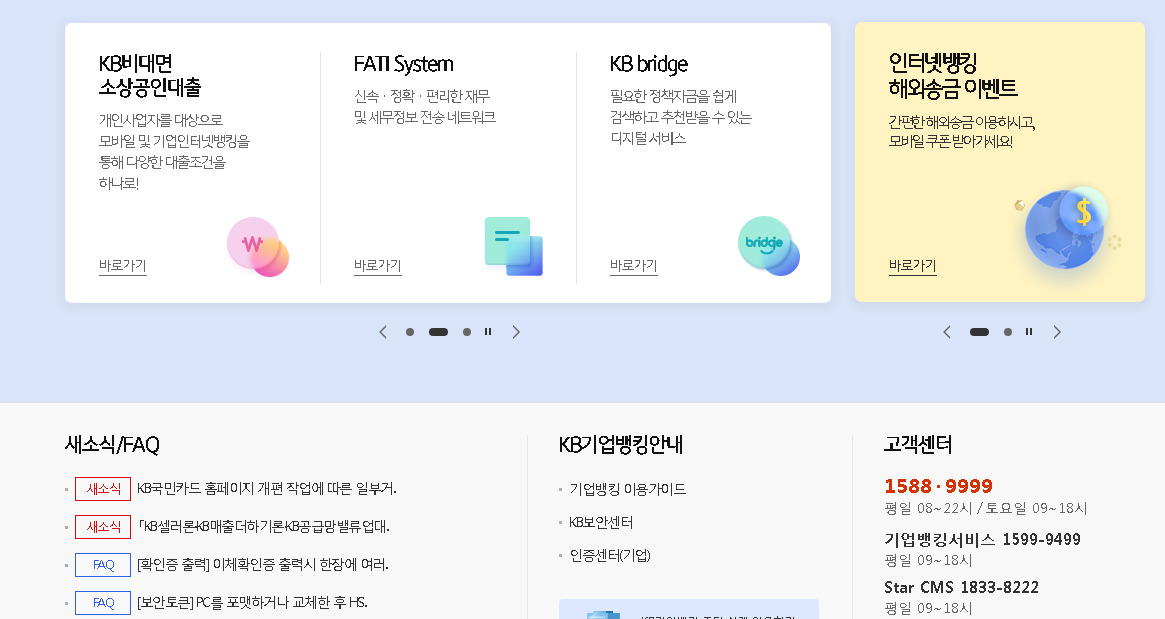
Task: Click the KB비대면 소상공인대출 heading
Action: tap(150, 75)
